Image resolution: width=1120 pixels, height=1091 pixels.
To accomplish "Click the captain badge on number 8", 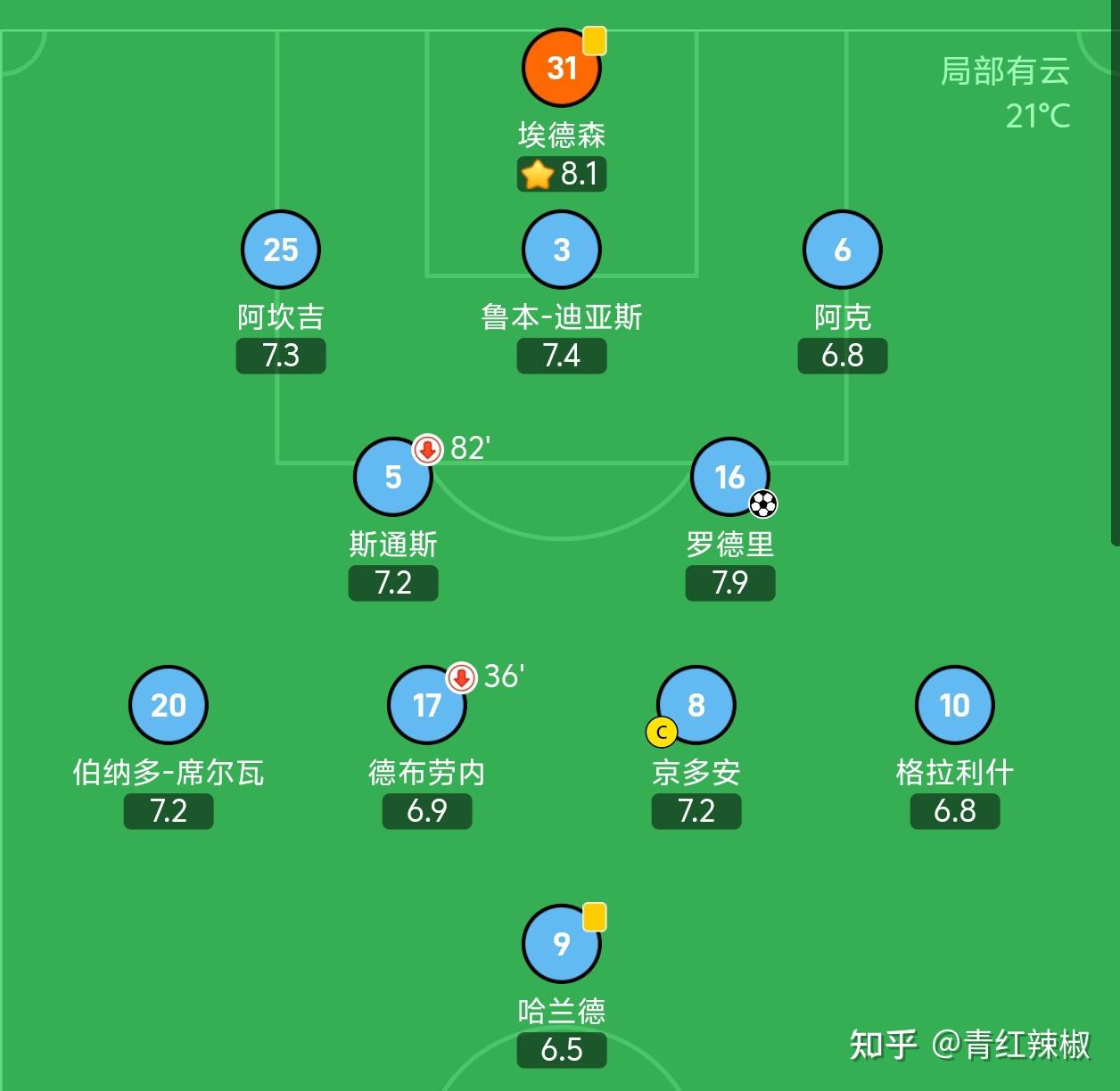I will coord(662,733).
